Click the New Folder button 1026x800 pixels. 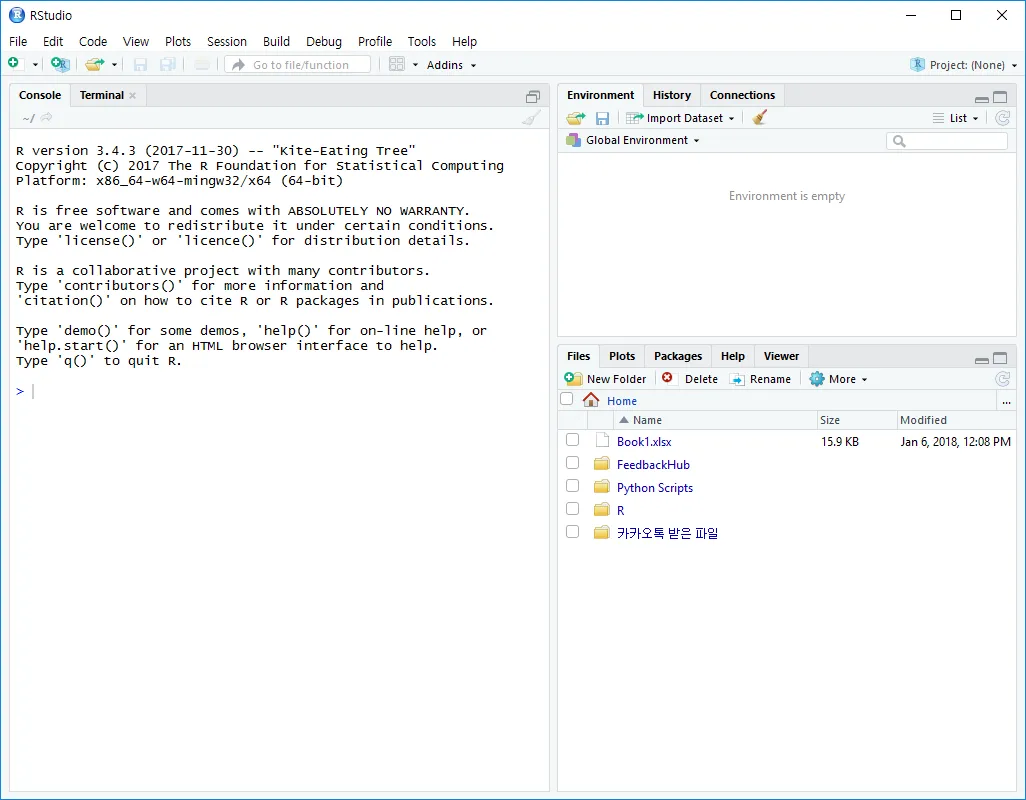605,379
